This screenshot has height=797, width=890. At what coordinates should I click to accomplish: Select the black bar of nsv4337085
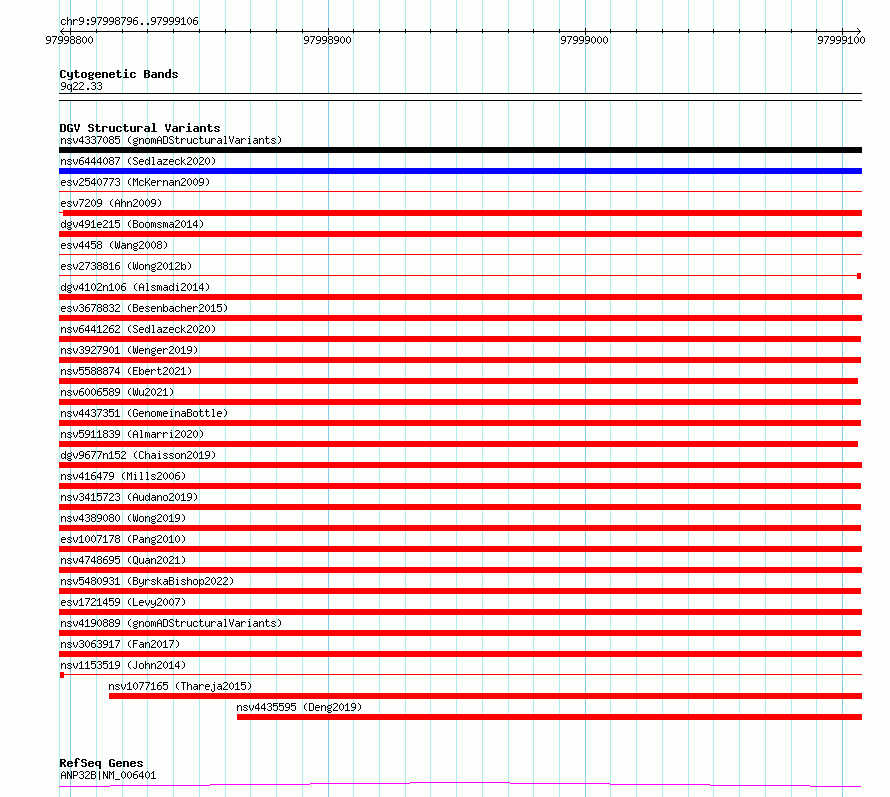tap(460, 150)
